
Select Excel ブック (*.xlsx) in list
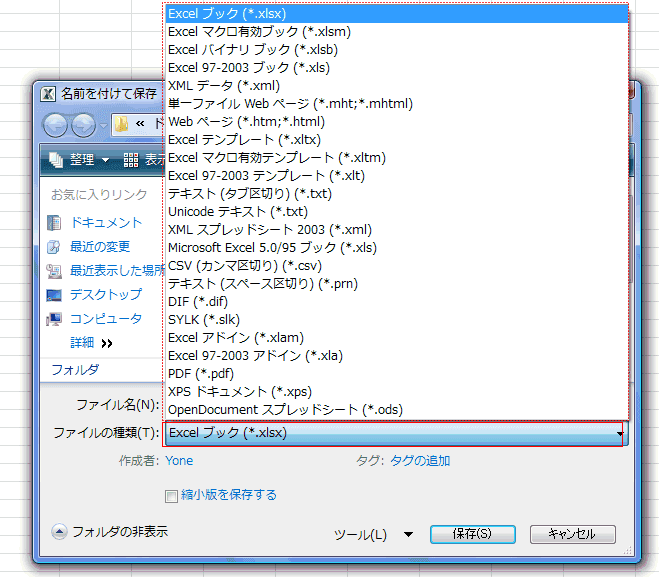(x=395, y=13)
